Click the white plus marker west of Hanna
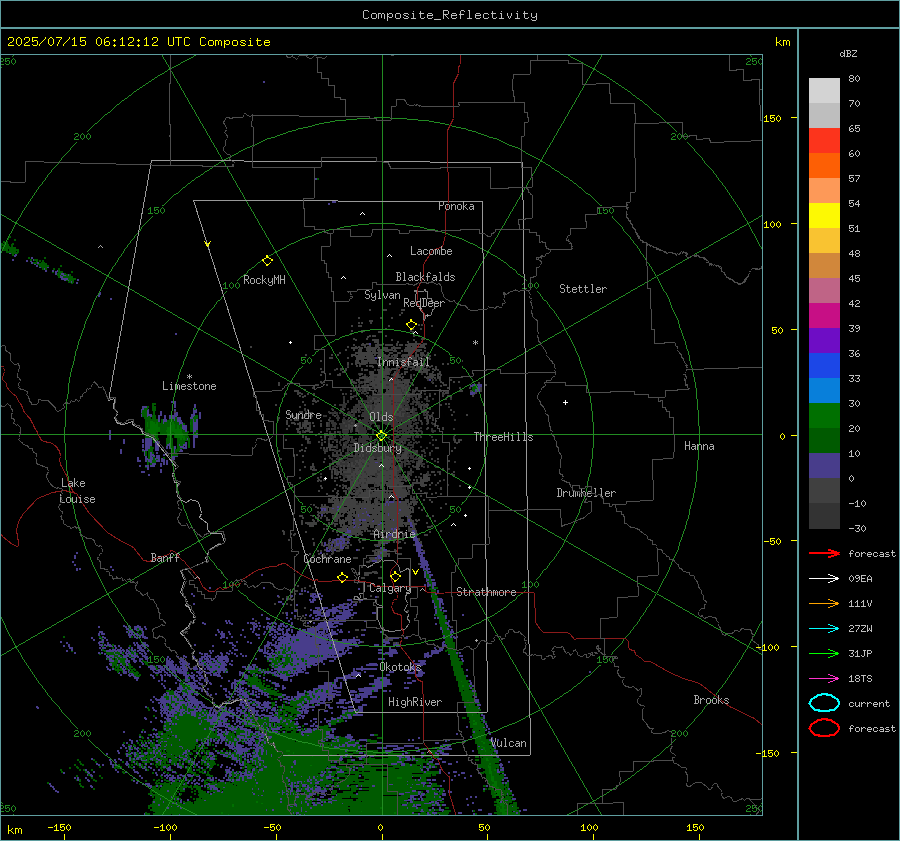This screenshot has height=841, width=900. coord(565,402)
